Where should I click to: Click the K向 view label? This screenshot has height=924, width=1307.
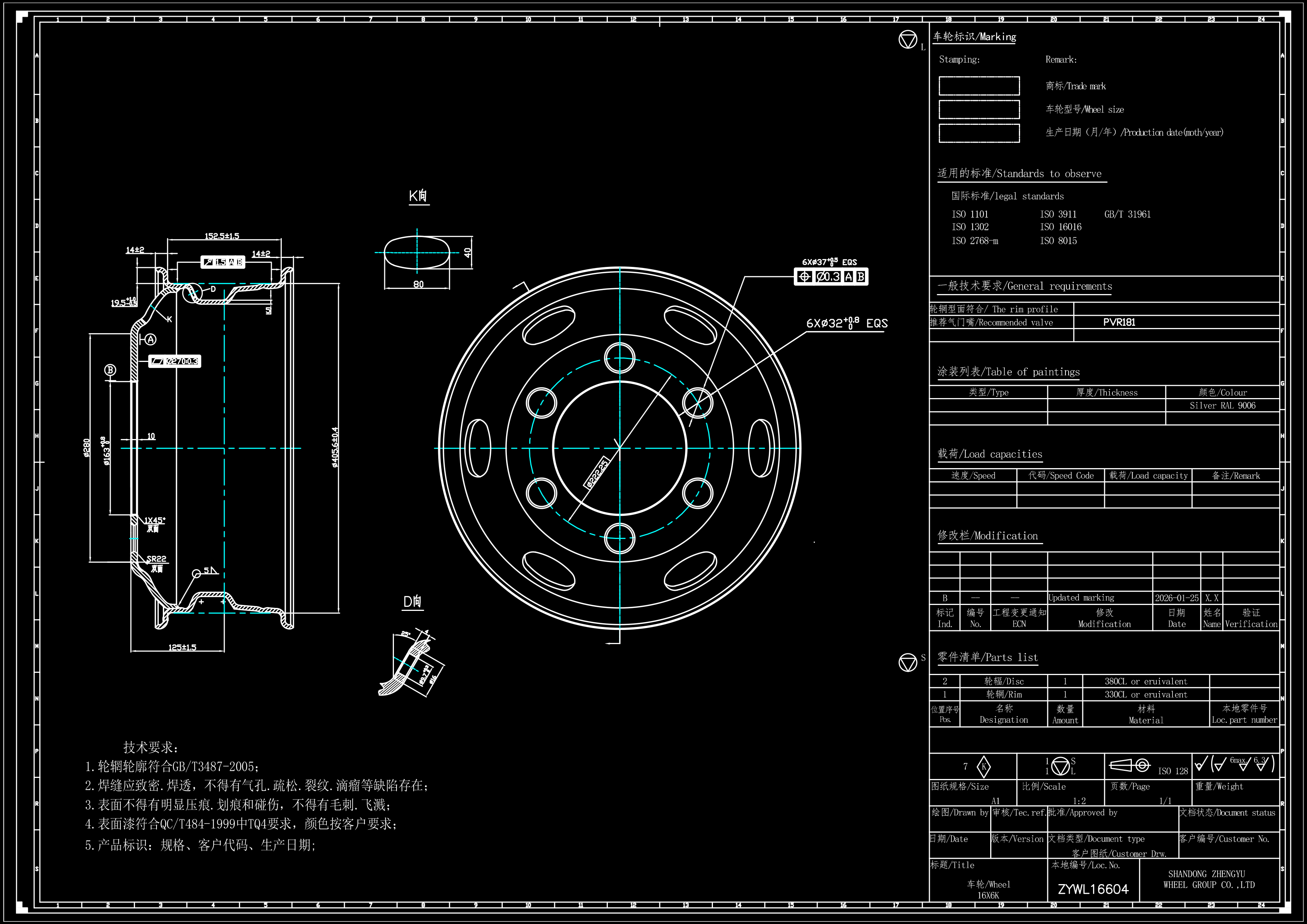418,196
